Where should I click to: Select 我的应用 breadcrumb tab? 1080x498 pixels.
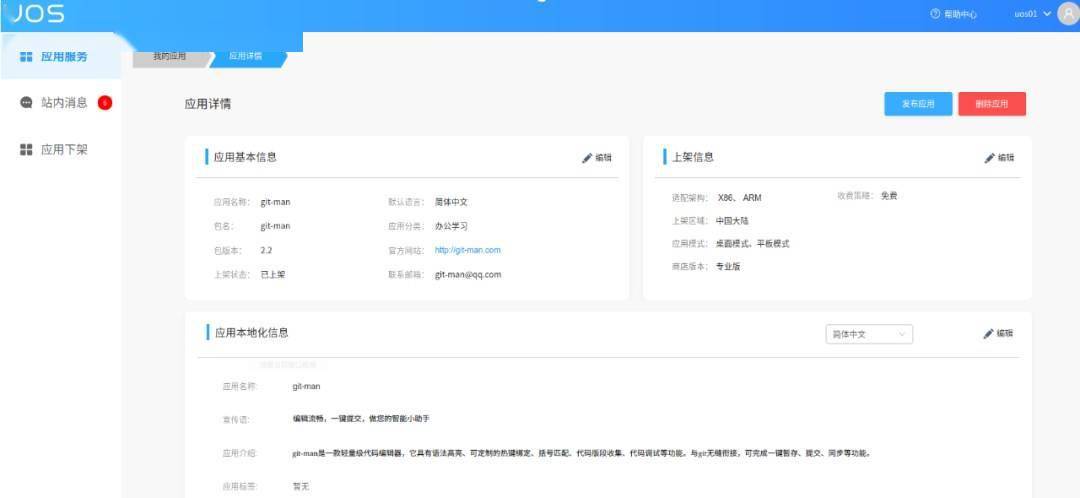click(169, 56)
